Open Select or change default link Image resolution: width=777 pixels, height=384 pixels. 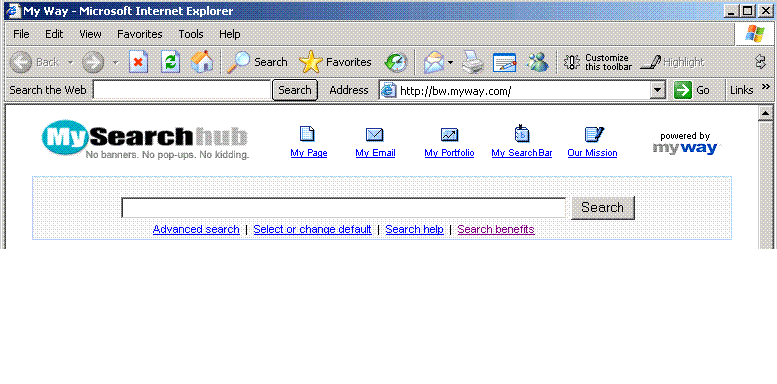click(312, 229)
